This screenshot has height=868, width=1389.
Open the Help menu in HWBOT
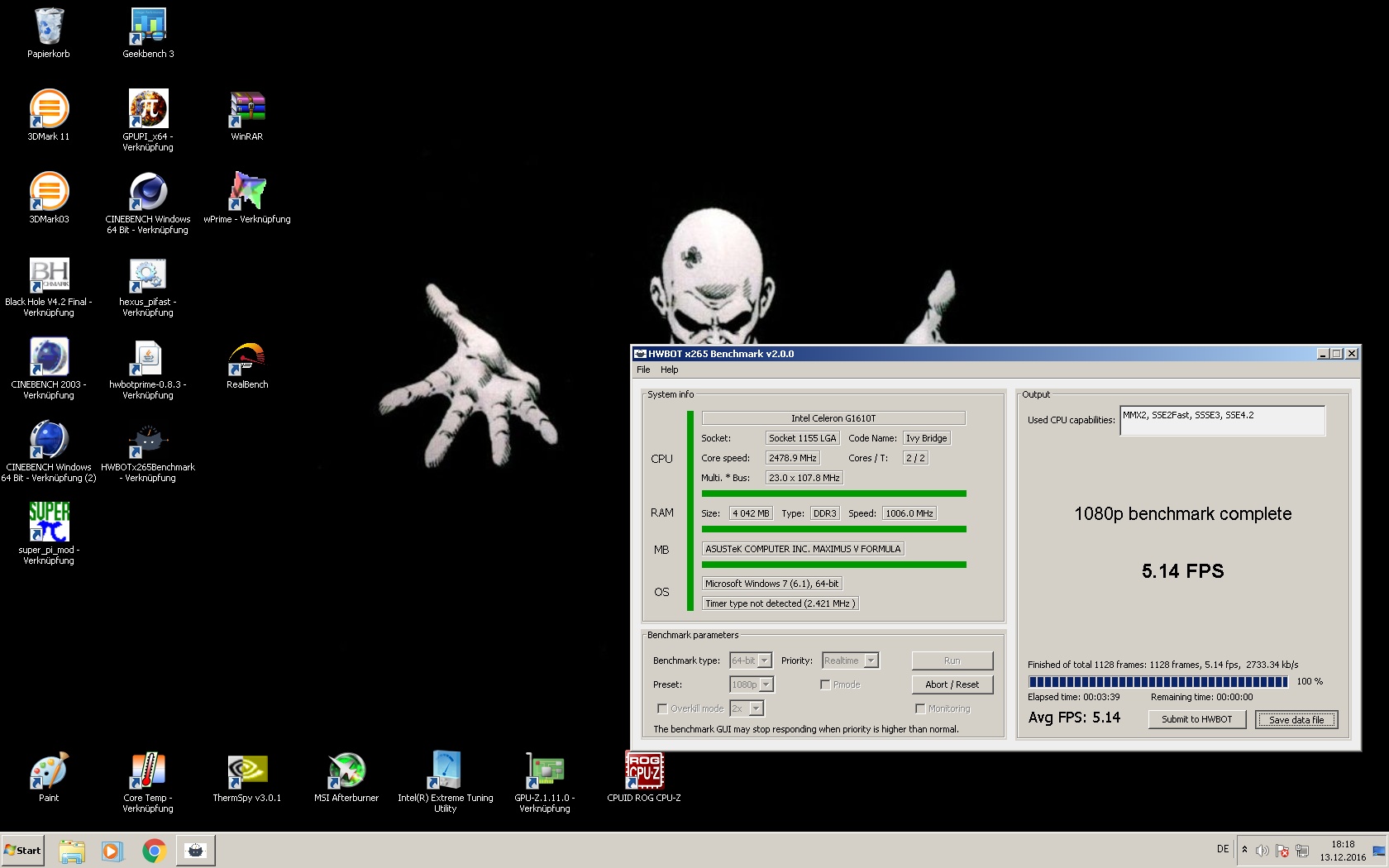click(x=670, y=370)
